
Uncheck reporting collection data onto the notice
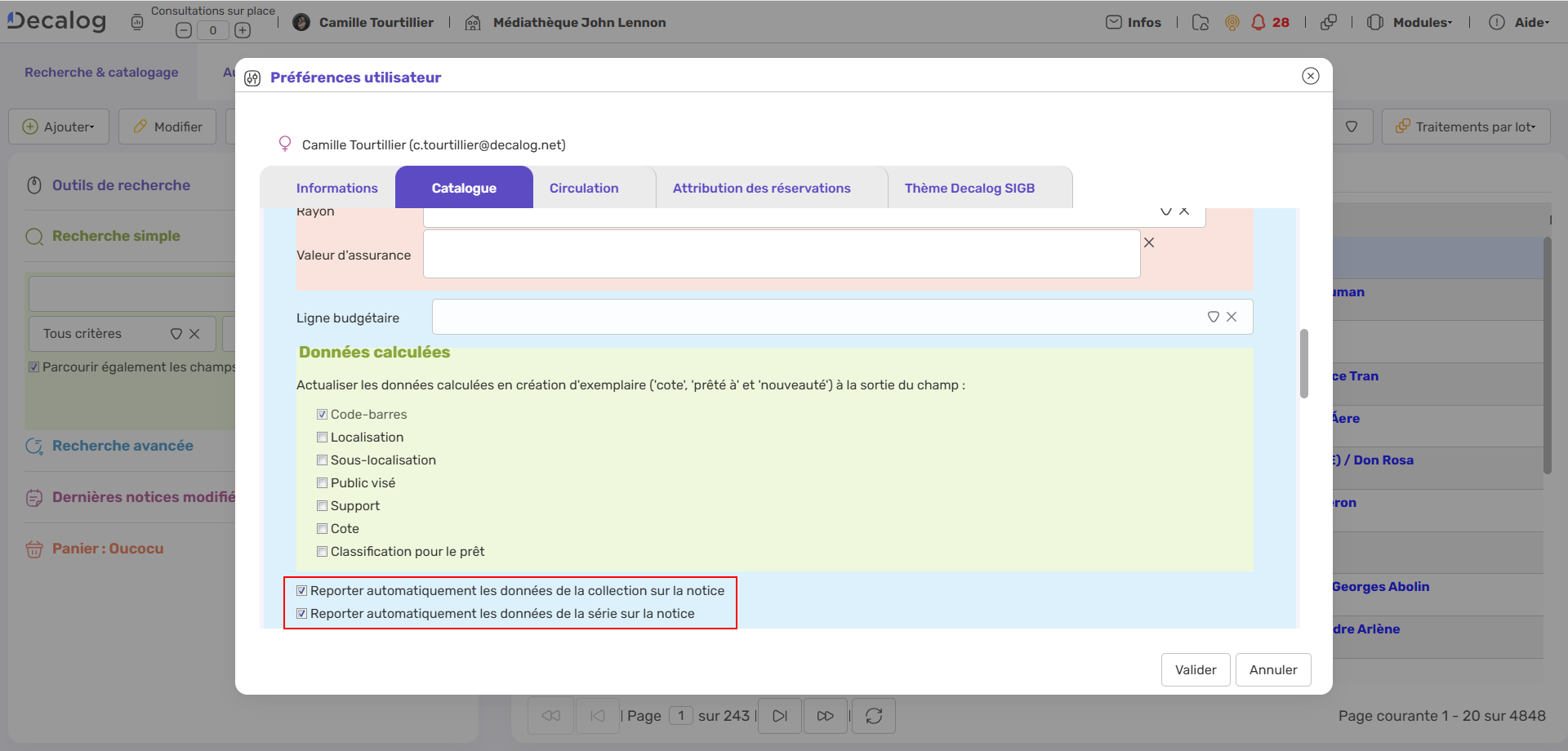click(302, 589)
